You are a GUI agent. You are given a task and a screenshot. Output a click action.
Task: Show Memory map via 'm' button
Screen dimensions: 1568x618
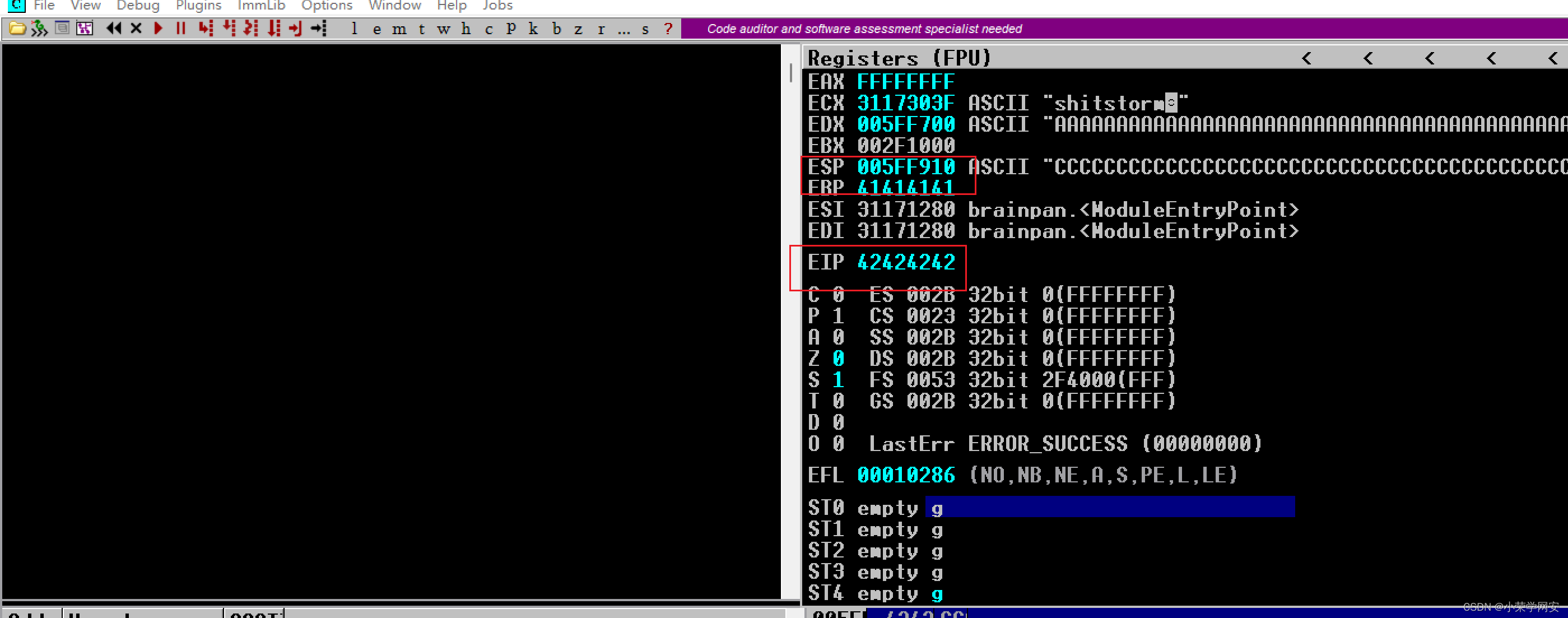pos(399,29)
